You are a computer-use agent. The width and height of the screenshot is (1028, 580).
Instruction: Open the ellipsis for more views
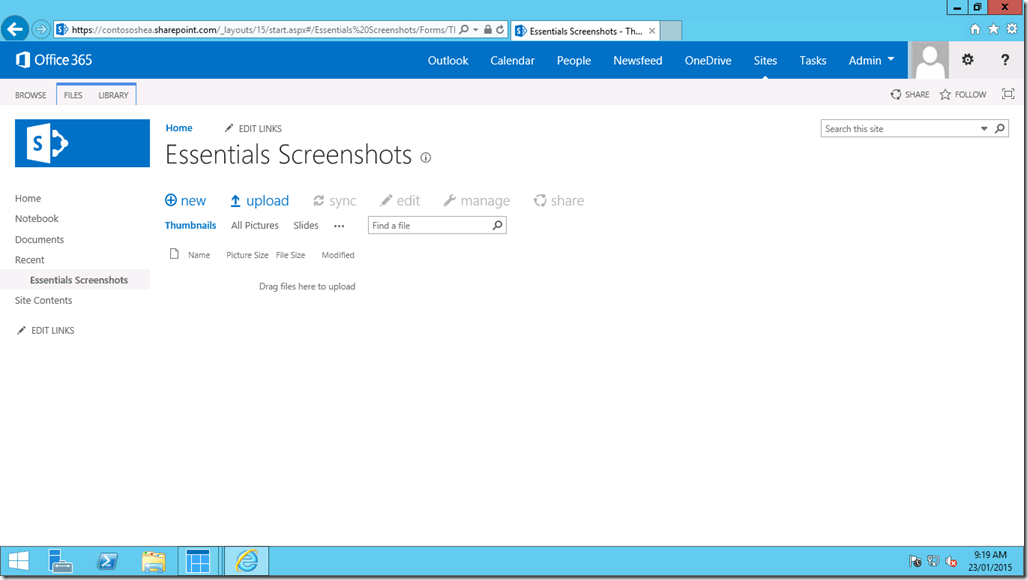coord(338,226)
